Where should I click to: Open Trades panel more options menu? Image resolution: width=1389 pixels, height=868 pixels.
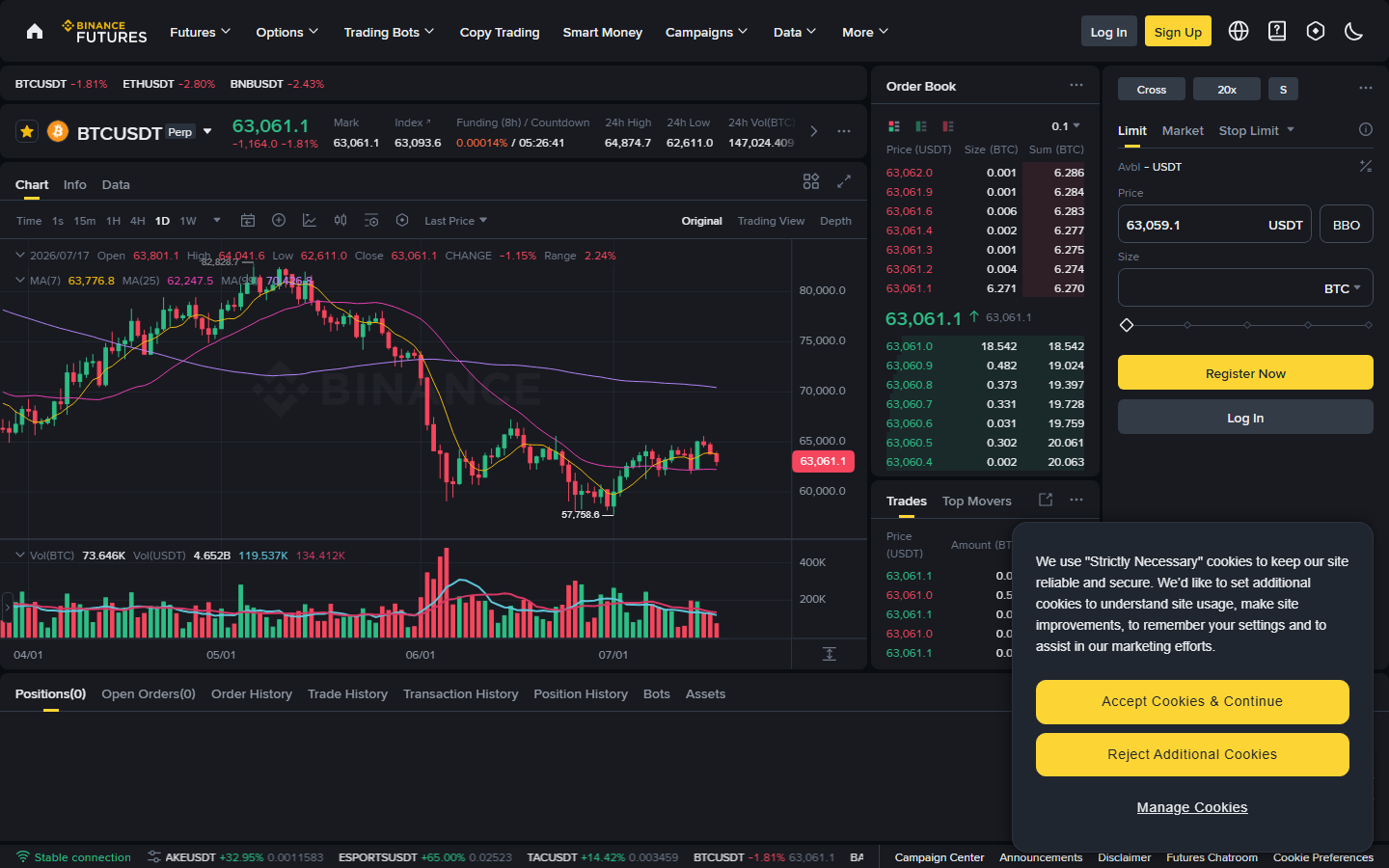coord(1076,500)
